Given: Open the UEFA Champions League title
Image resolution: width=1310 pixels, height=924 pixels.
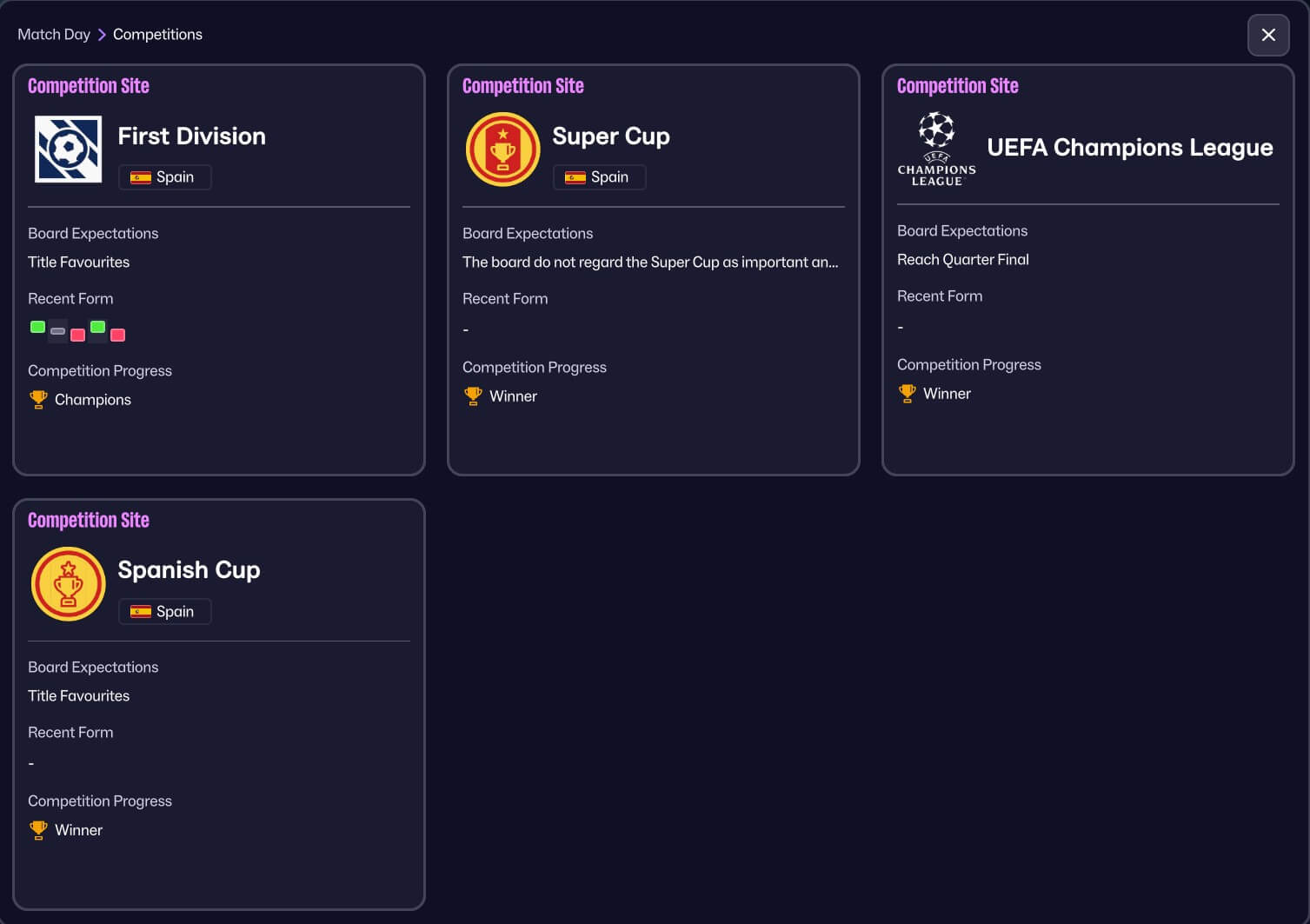Looking at the screenshot, I should pos(1129,147).
